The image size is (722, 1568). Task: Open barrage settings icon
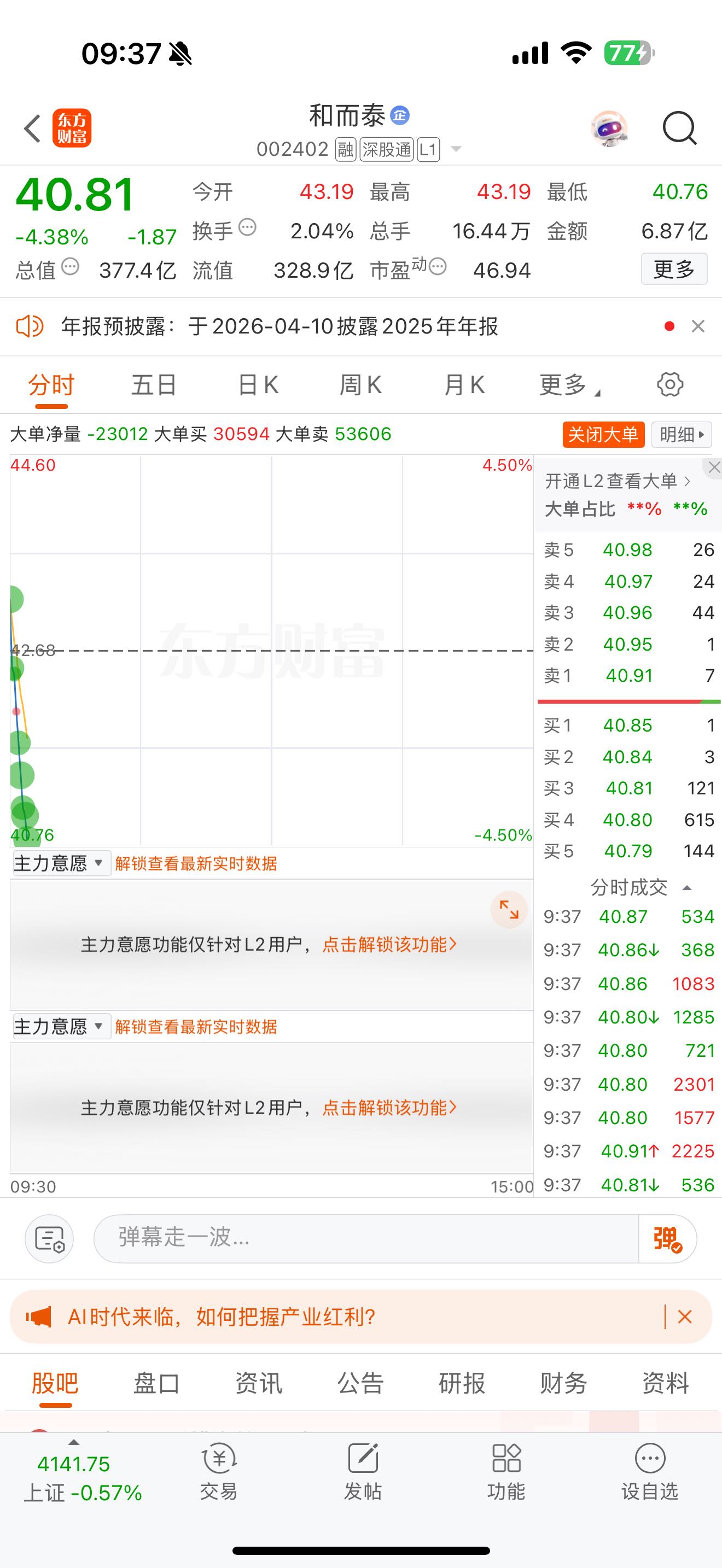pyautogui.click(x=49, y=1239)
